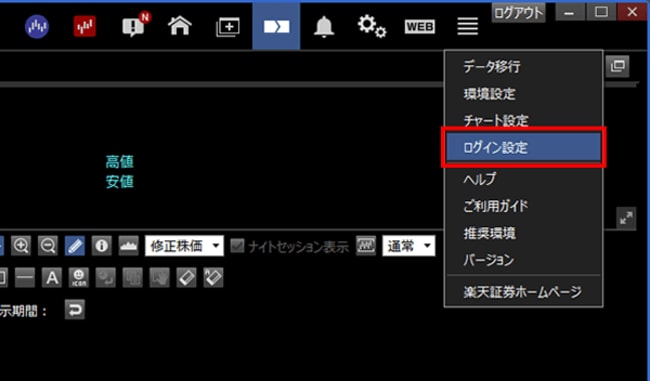
Task: Click the WEB icon
Action: [x=420, y=27]
